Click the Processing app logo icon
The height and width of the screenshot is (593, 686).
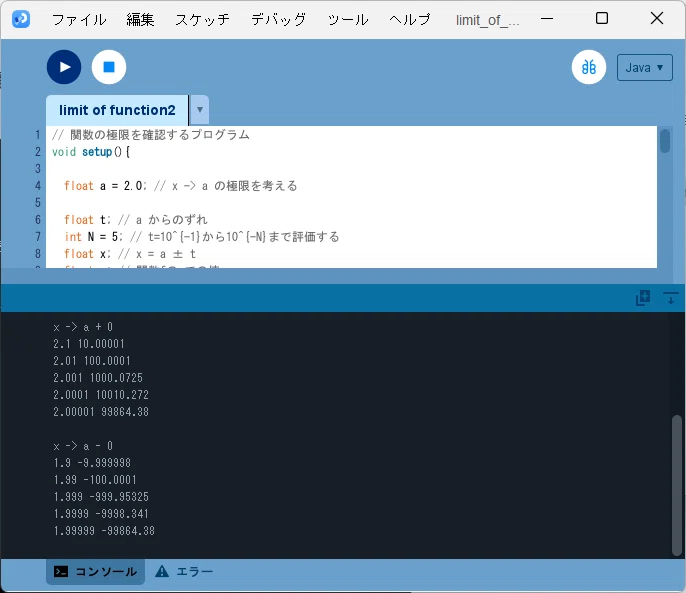coord(21,19)
